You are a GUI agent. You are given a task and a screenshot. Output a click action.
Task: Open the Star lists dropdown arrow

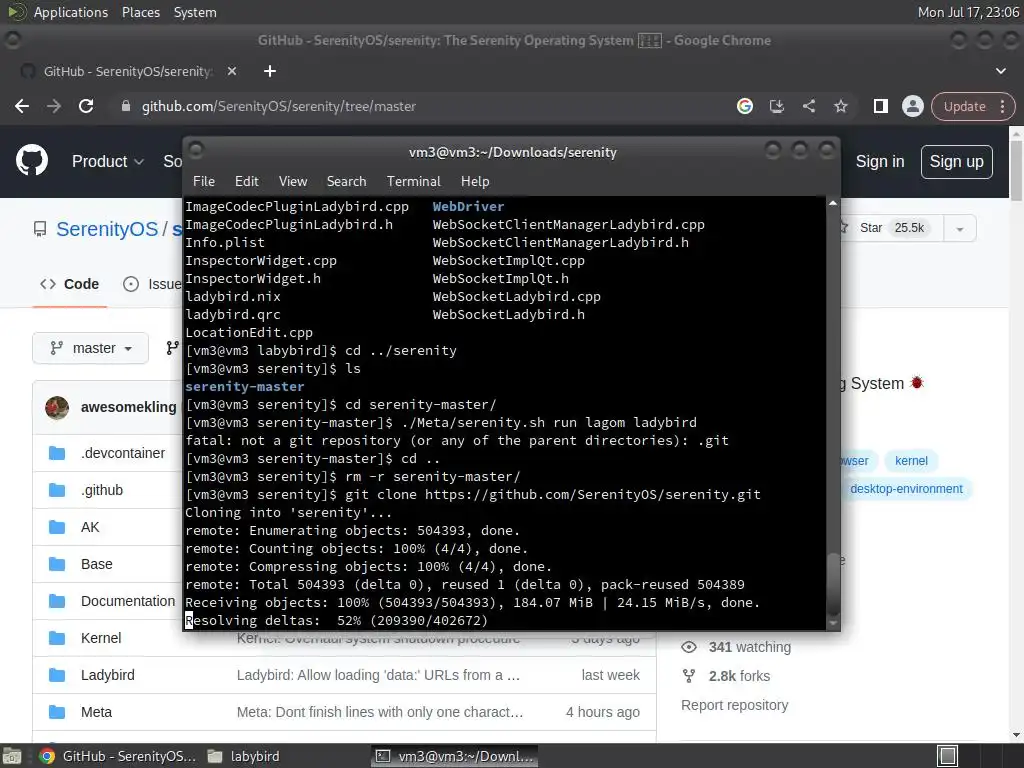click(x=959, y=229)
